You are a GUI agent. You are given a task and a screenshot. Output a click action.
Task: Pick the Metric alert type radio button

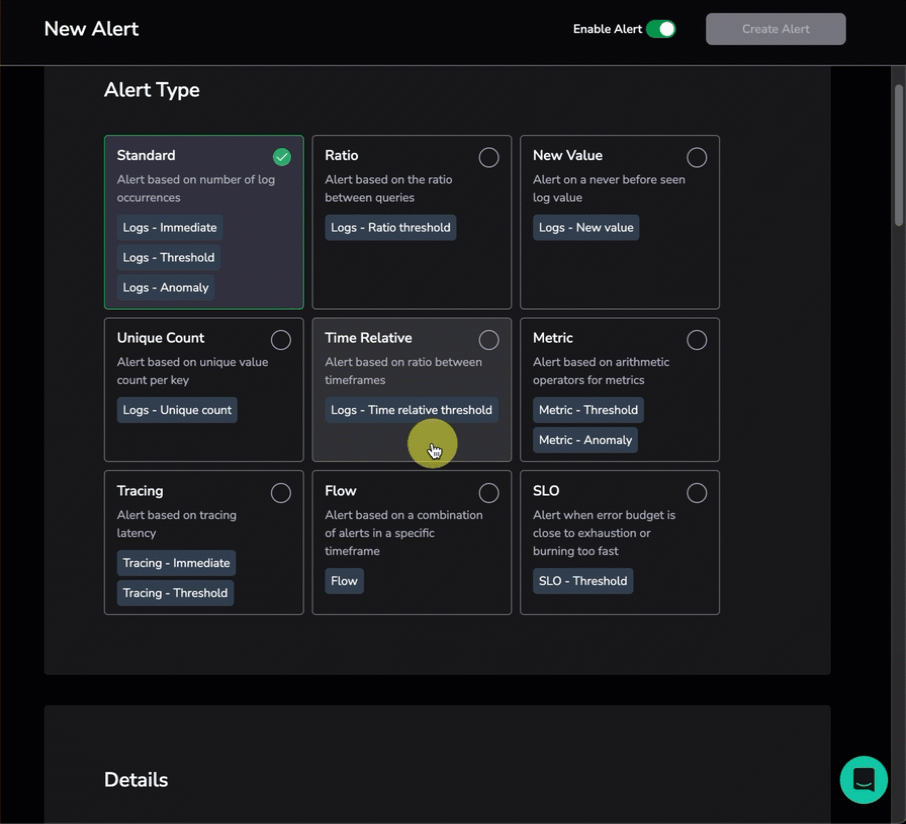point(696,340)
